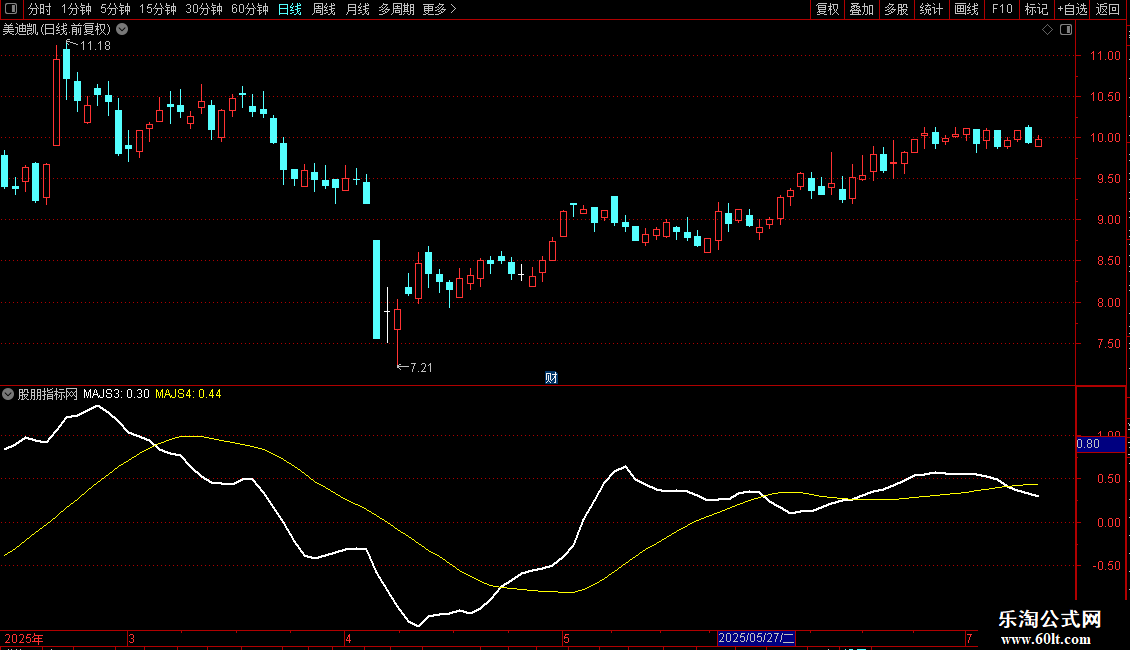Open F10 company information
Image resolution: width=1130 pixels, height=650 pixels.
(1002, 9)
